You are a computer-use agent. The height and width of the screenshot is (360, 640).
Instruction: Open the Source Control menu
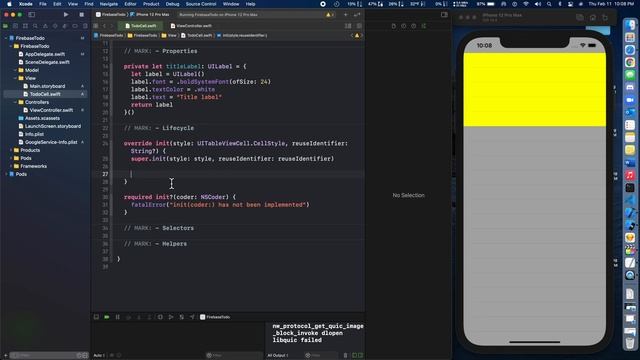point(201,4)
